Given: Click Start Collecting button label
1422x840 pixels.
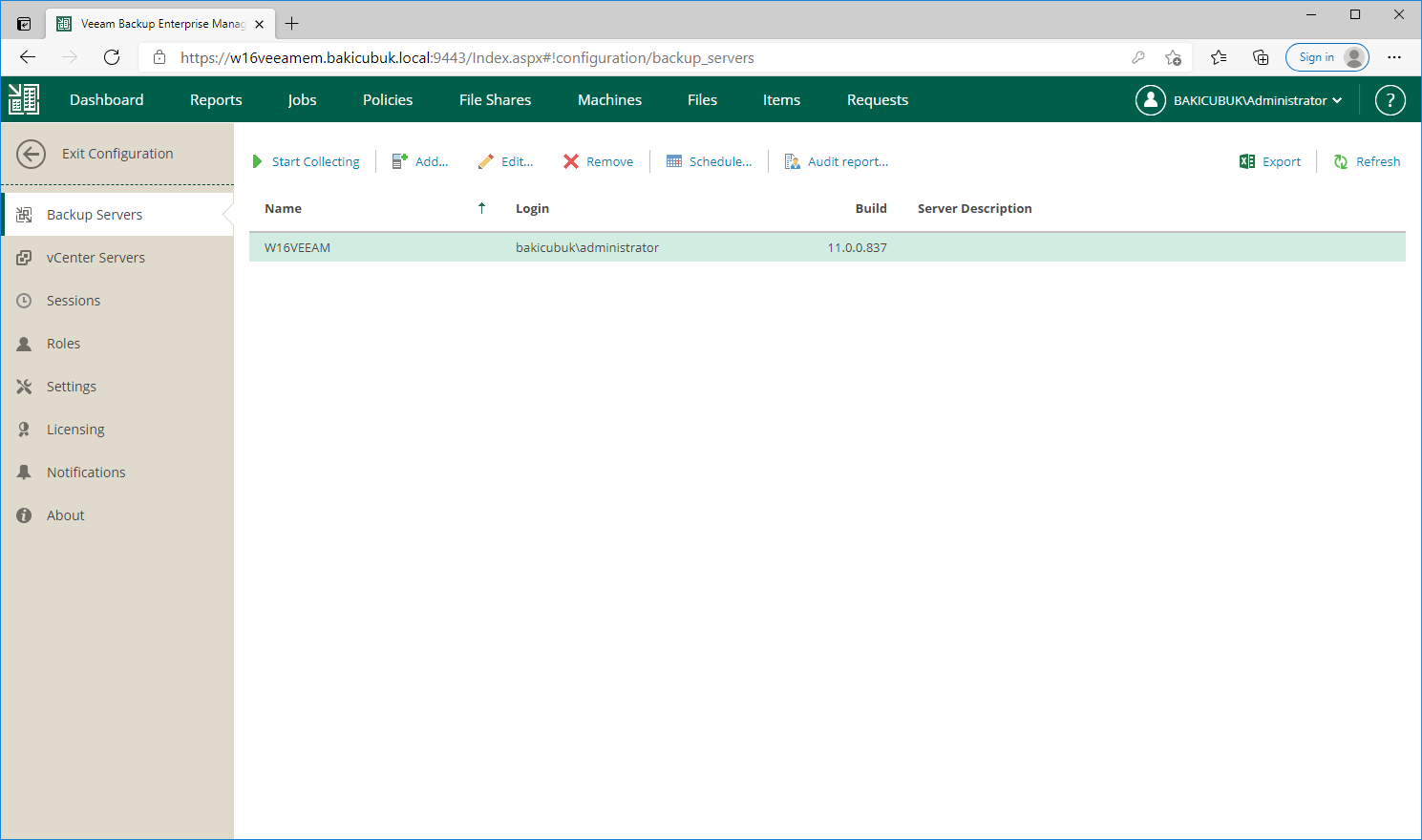Looking at the screenshot, I should pyautogui.click(x=316, y=162).
